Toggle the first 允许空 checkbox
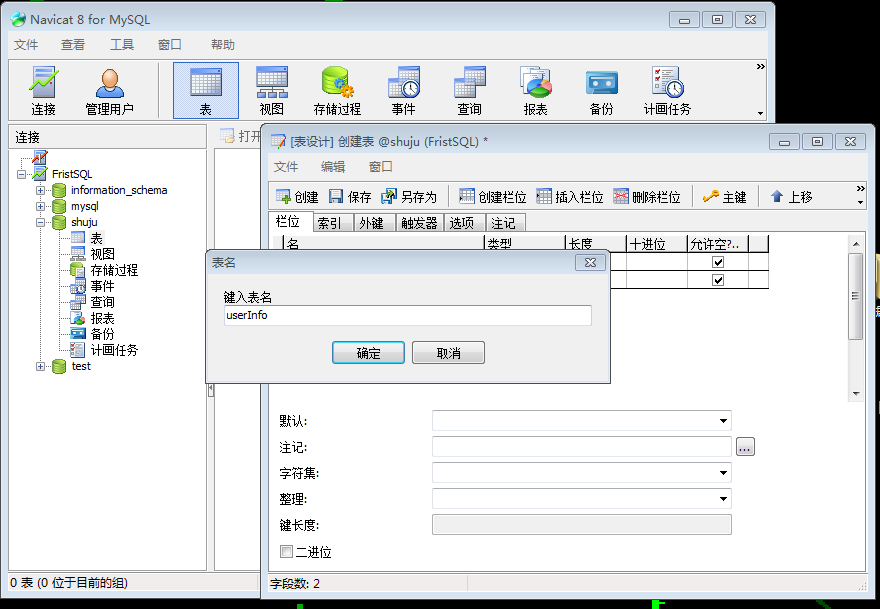This screenshot has width=880, height=609. (x=717, y=262)
